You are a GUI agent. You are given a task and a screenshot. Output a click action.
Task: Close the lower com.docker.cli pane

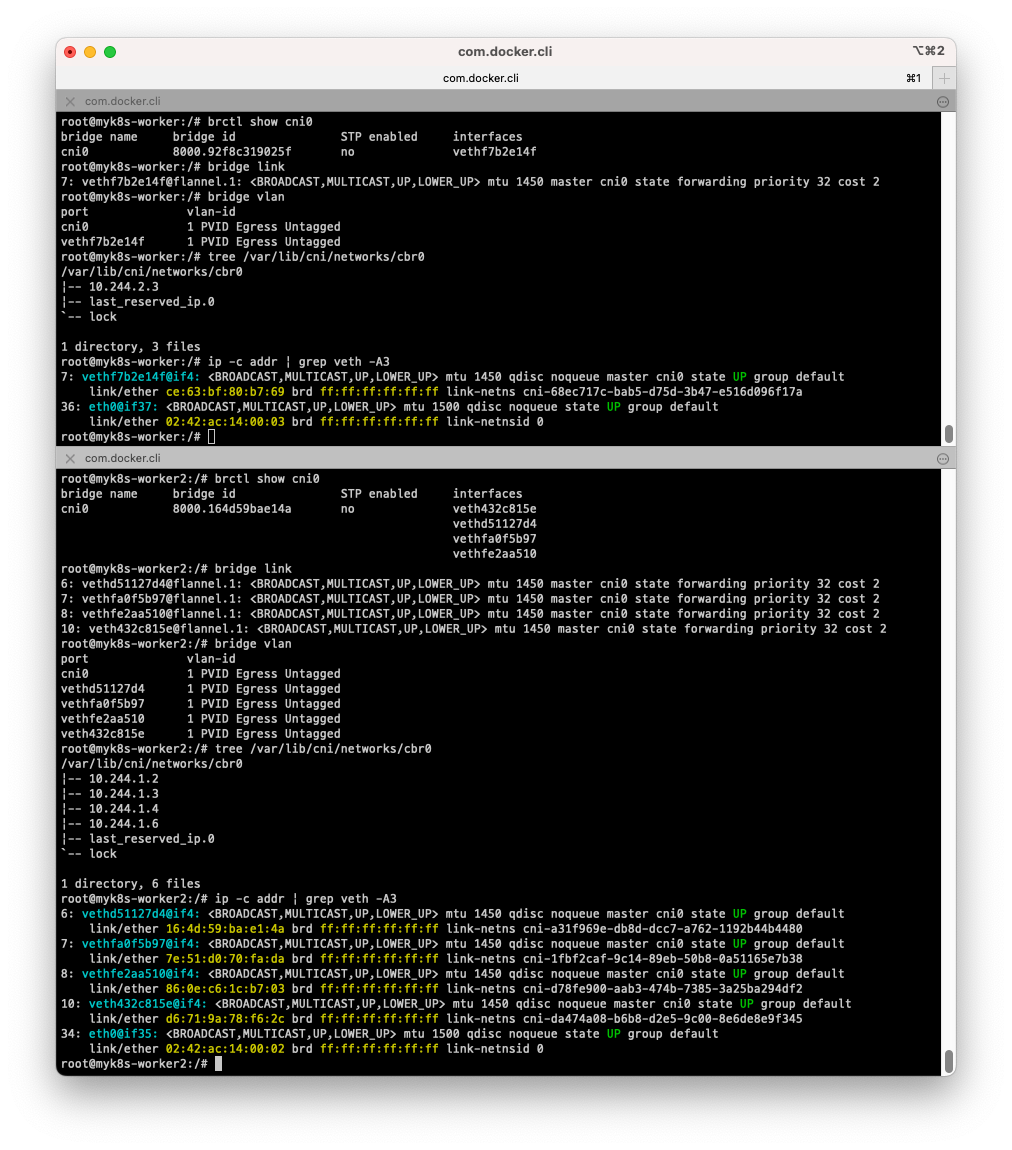point(70,458)
